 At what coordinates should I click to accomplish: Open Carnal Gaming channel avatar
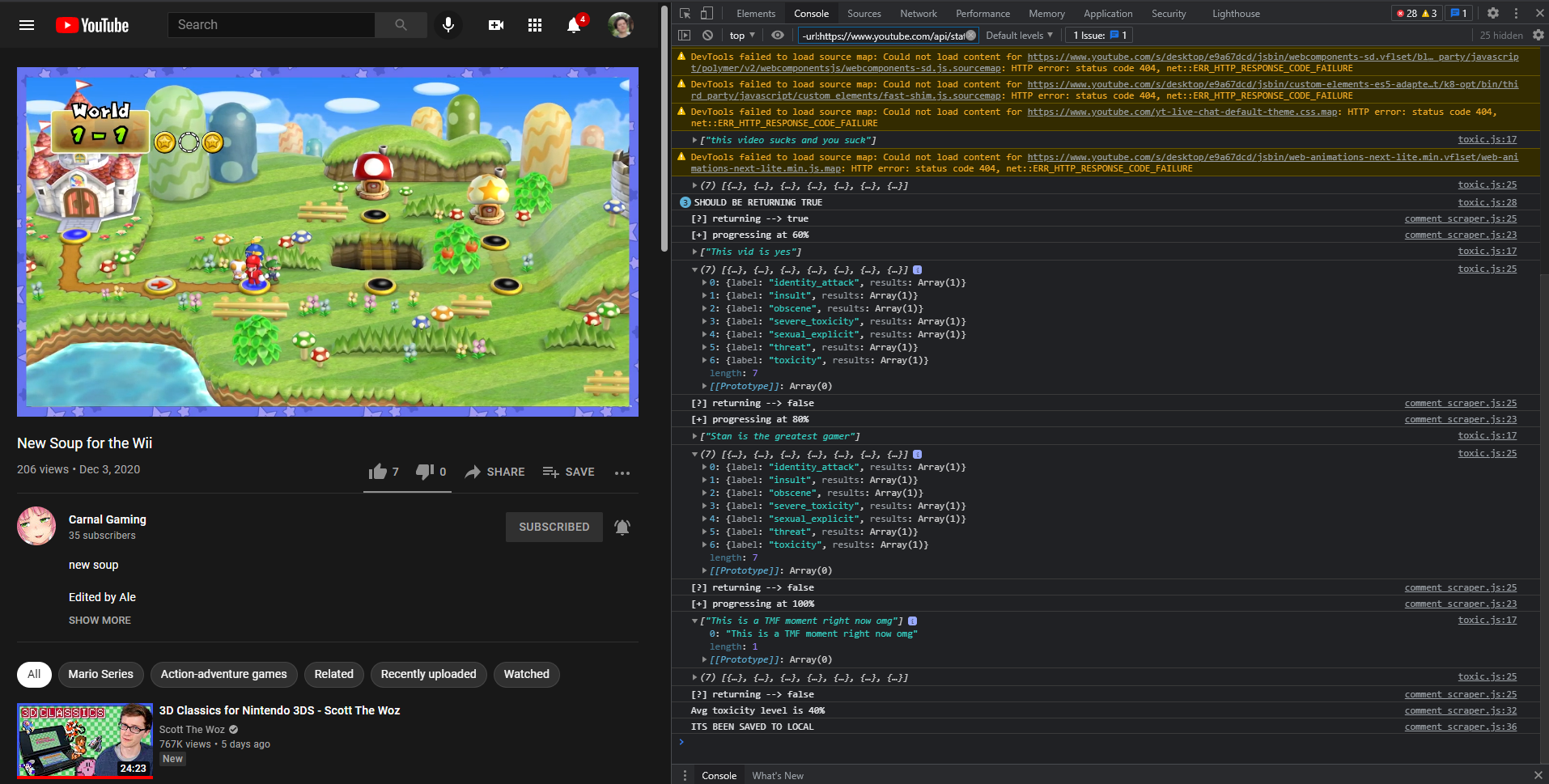36,526
